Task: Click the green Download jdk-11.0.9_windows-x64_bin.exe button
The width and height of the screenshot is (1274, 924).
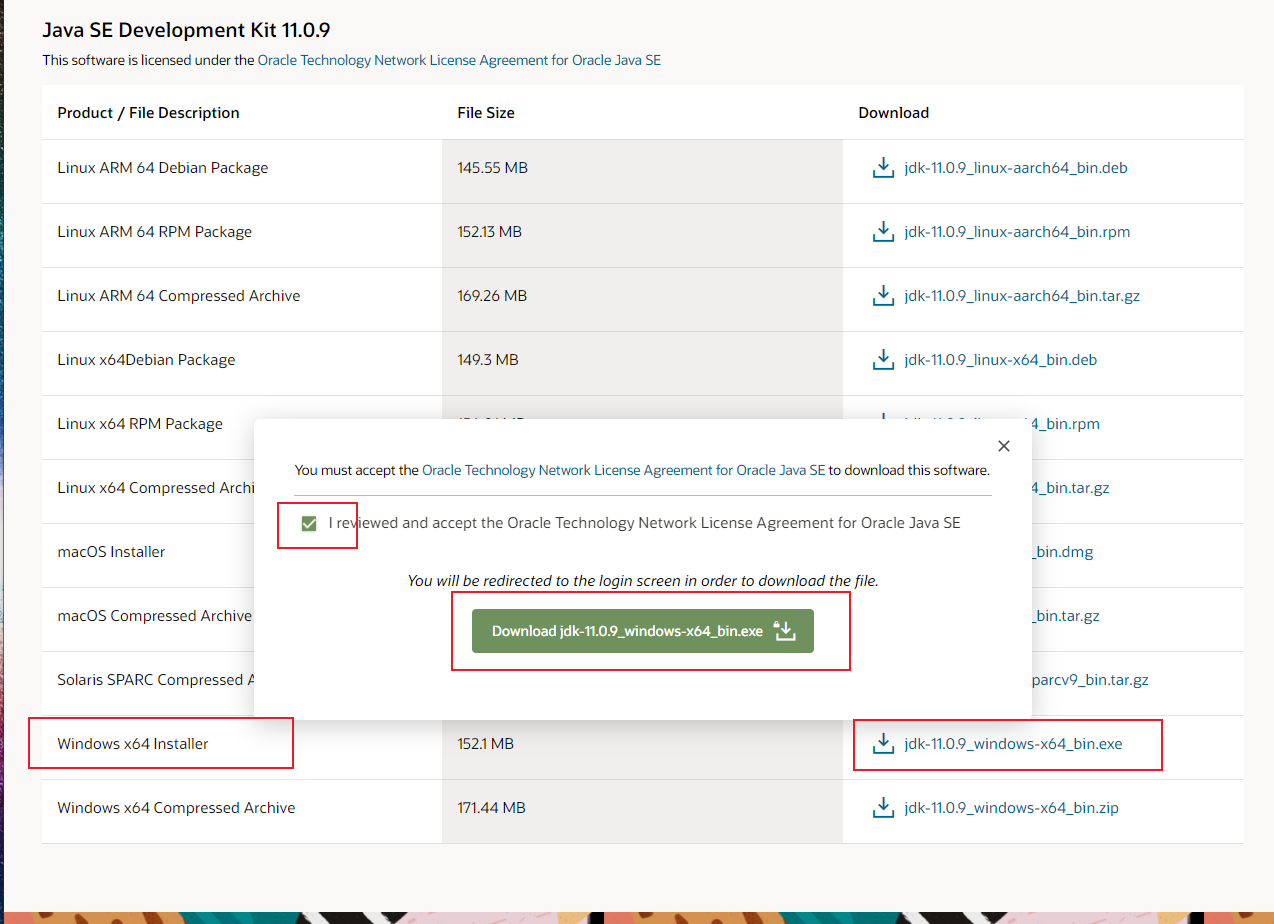Action: click(643, 631)
